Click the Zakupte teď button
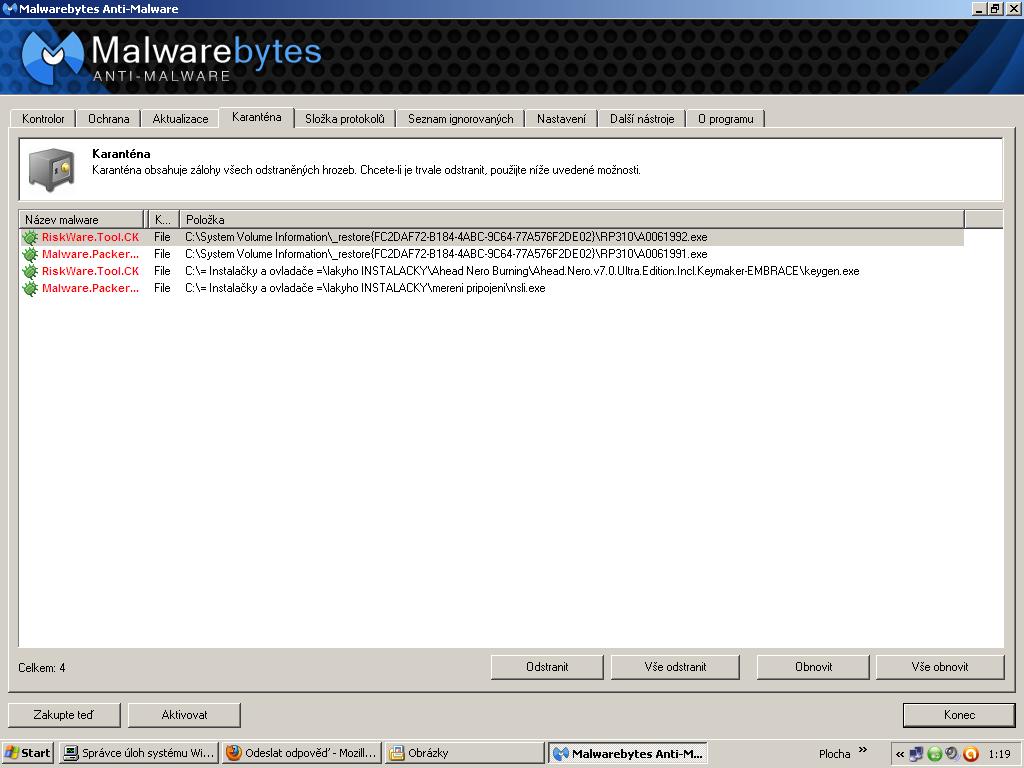The height and width of the screenshot is (768, 1024). pyautogui.click(x=64, y=714)
